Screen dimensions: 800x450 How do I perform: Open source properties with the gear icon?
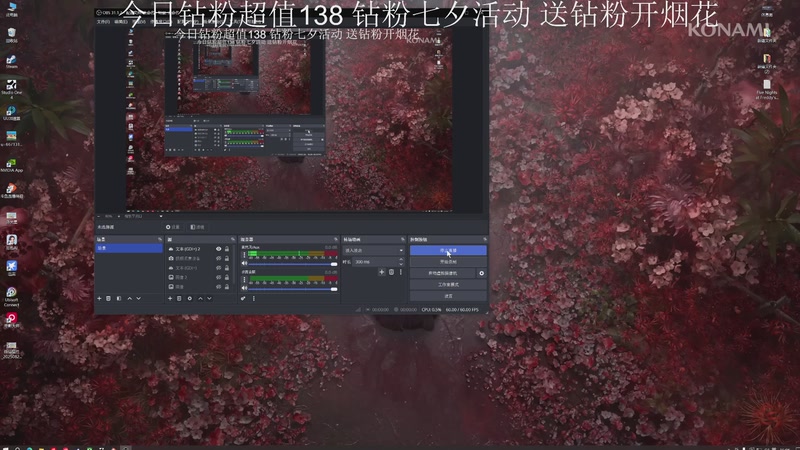pyautogui.click(x=190, y=298)
